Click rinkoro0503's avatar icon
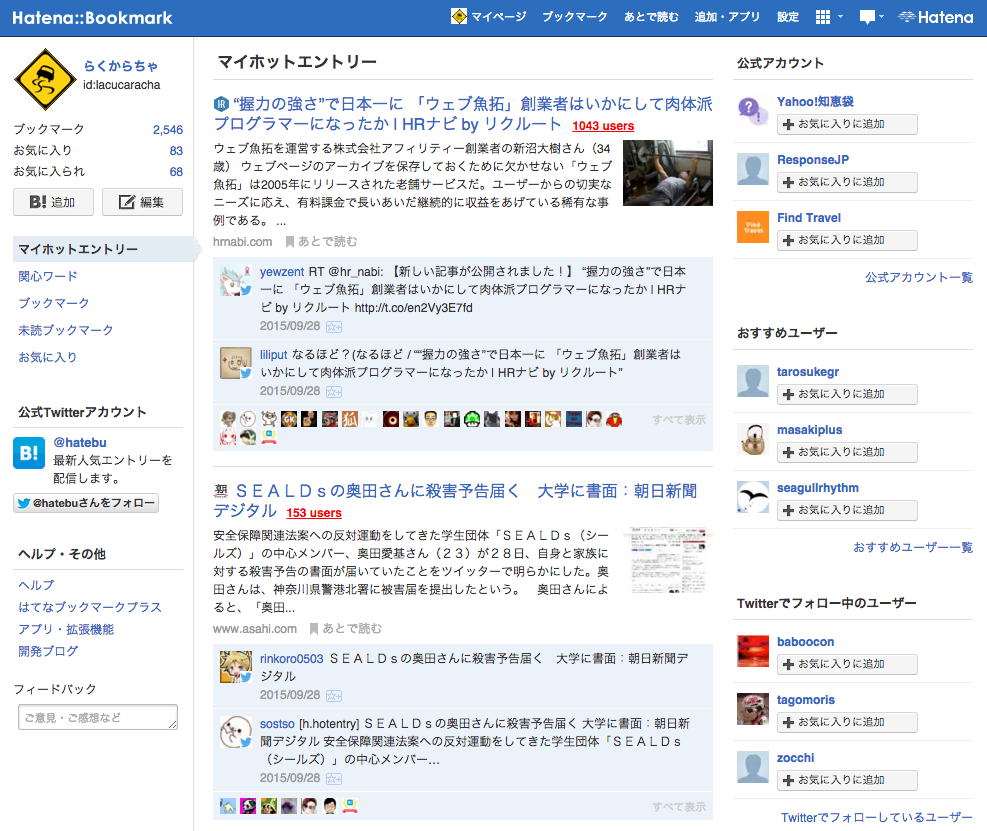The image size is (987, 831). pyautogui.click(x=235, y=667)
